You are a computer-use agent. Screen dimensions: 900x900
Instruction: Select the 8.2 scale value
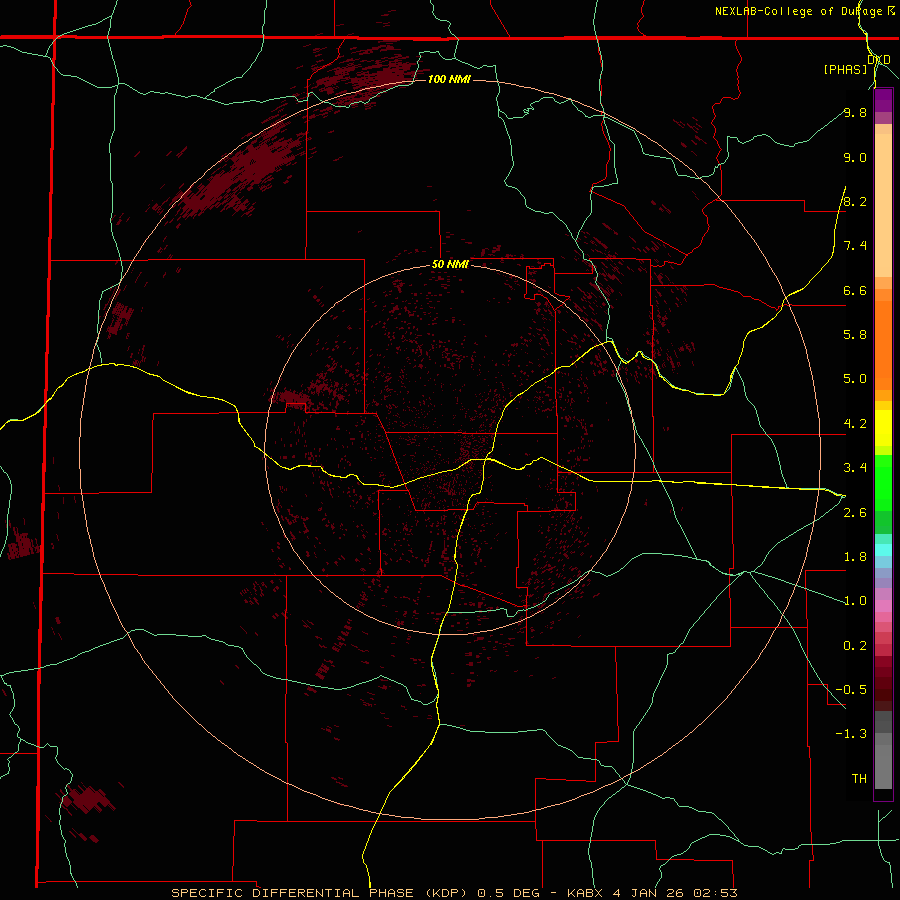click(855, 201)
